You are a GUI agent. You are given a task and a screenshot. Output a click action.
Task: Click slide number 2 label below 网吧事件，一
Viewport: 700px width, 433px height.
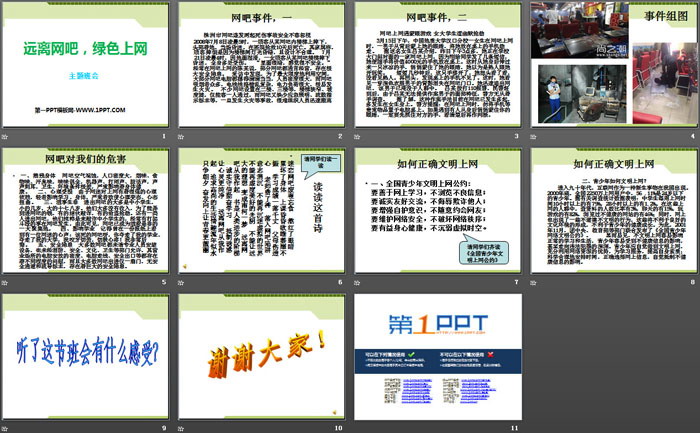coord(340,136)
